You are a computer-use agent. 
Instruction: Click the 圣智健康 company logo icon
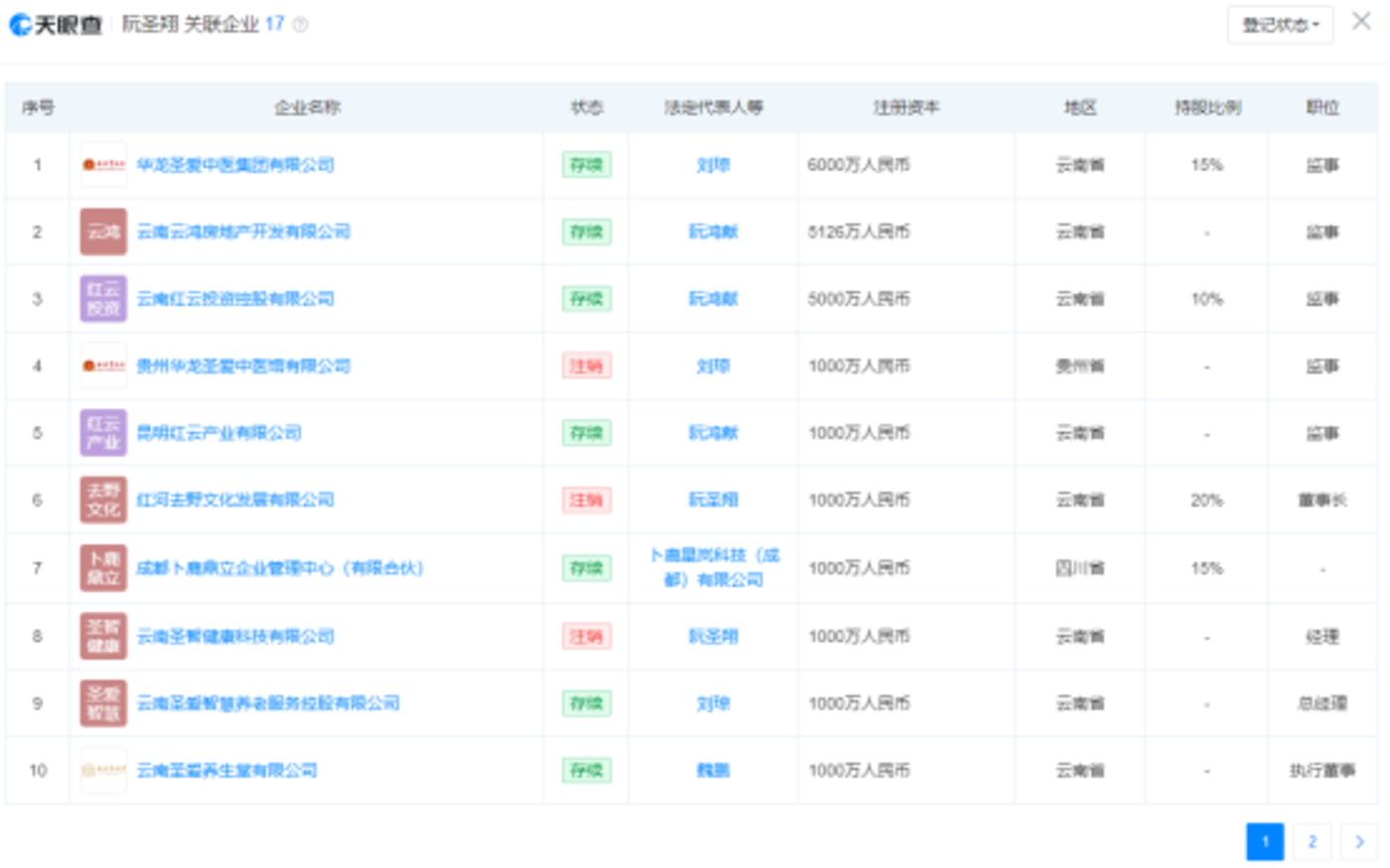tap(103, 636)
